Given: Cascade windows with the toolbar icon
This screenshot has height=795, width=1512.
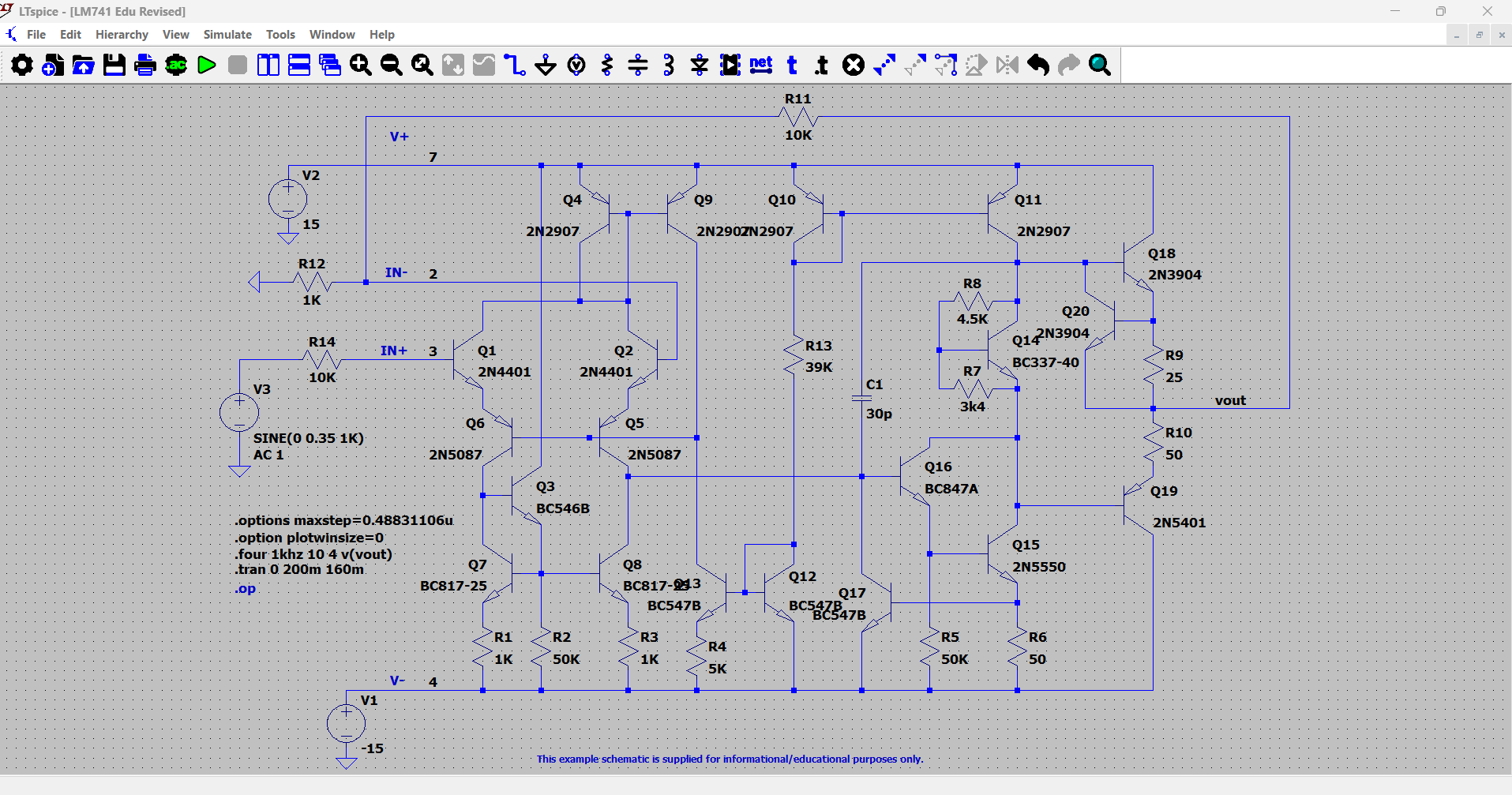Looking at the screenshot, I should pyautogui.click(x=330, y=65).
